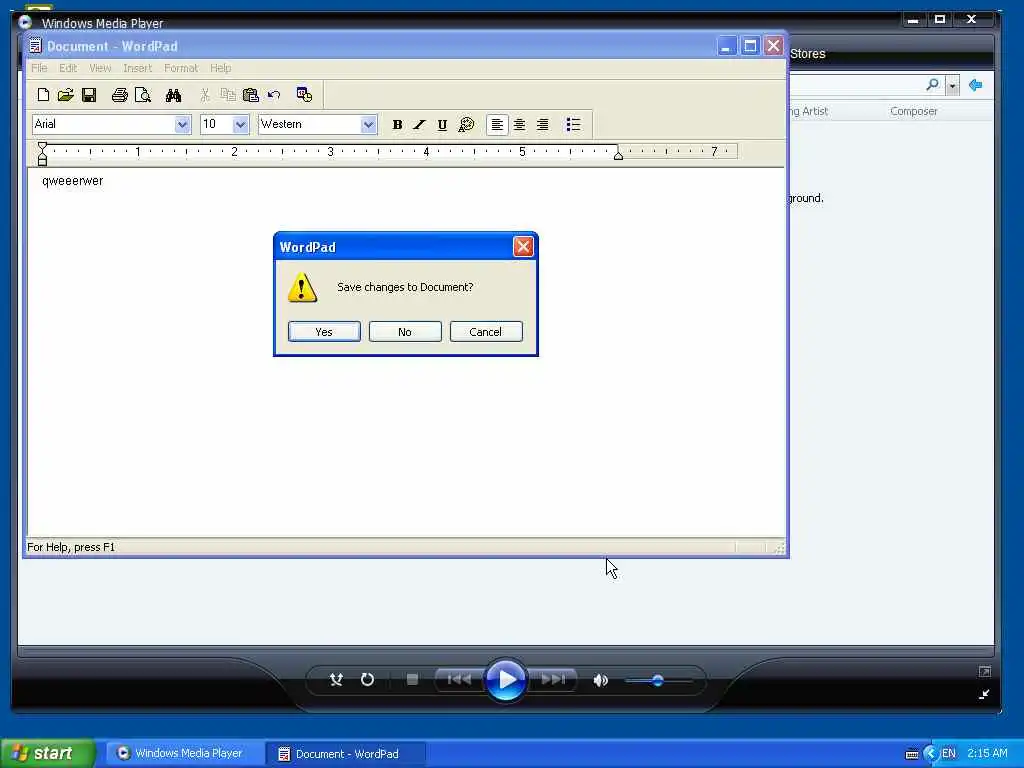Viewport: 1024px width, 768px height.
Task: Toggle Underline formatting in WordPad
Action: tap(442, 125)
